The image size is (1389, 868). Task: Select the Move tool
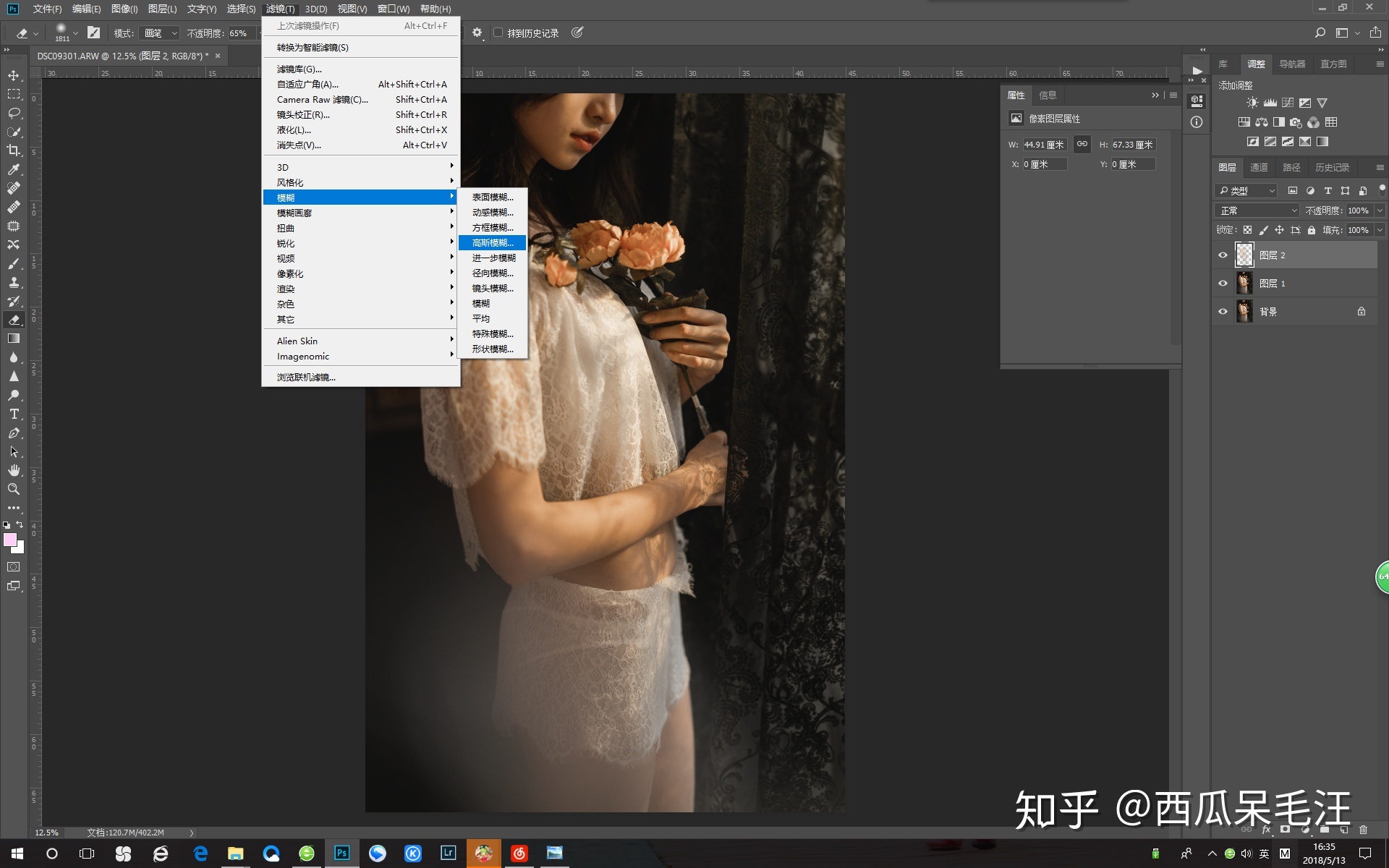(14, 75)
